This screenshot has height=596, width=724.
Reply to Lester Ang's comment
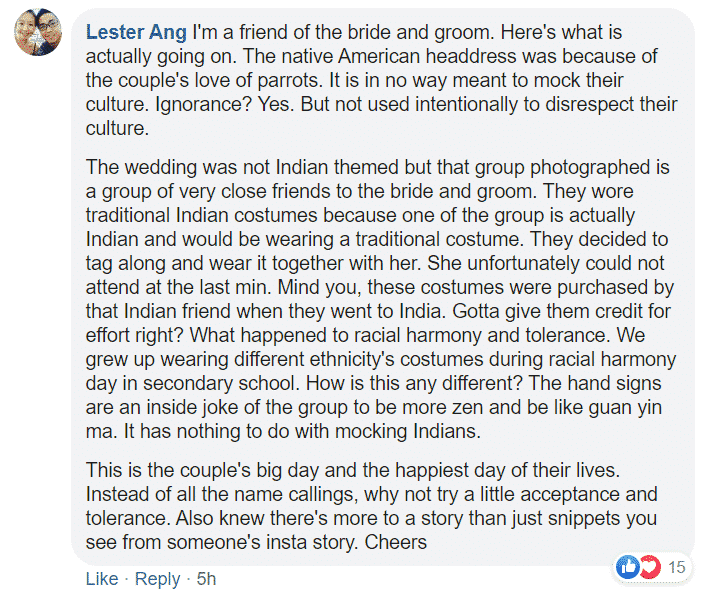pos(157,579)
